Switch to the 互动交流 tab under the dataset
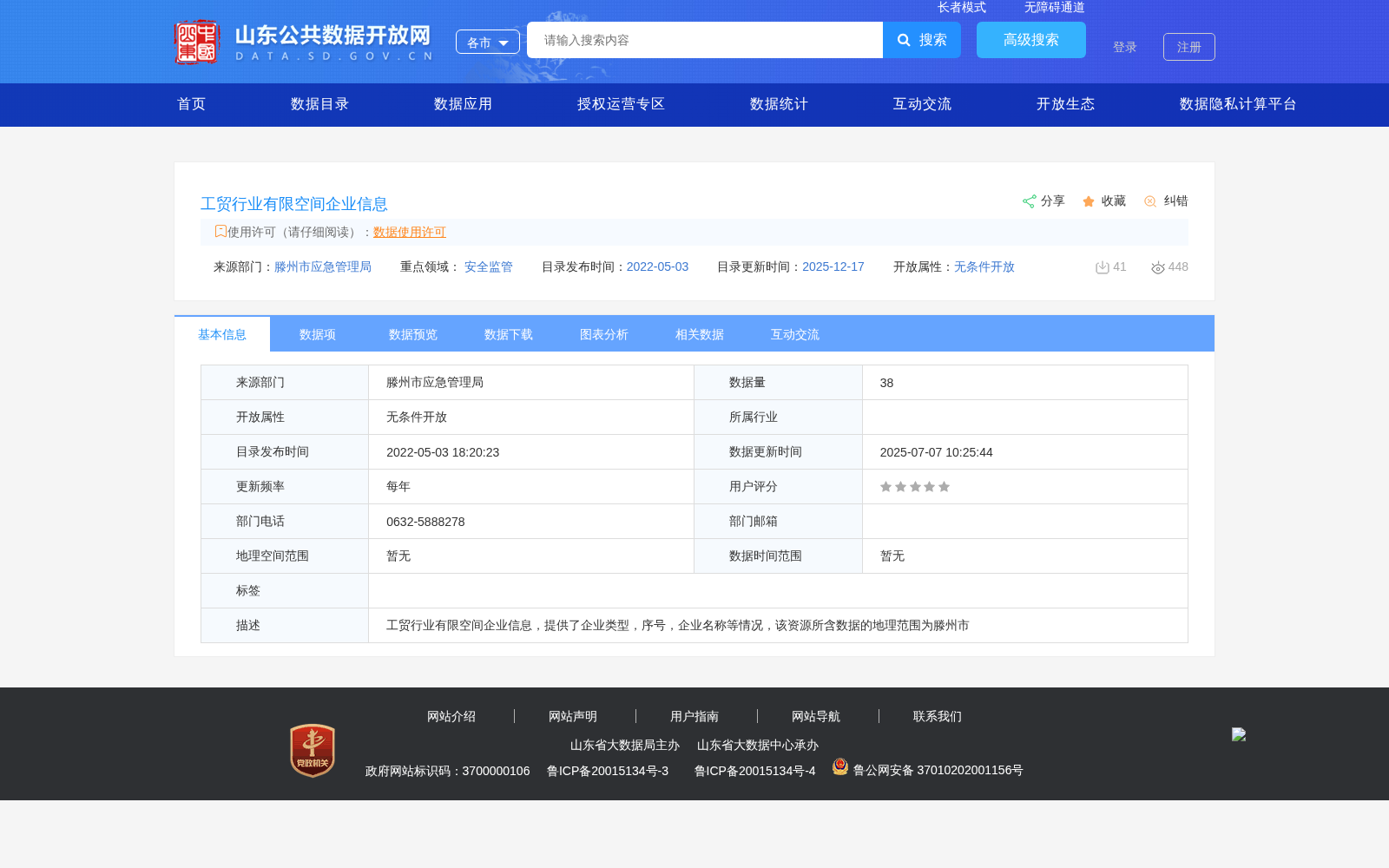Viewport: 1389px width, 868px height. tap(795, 334)
